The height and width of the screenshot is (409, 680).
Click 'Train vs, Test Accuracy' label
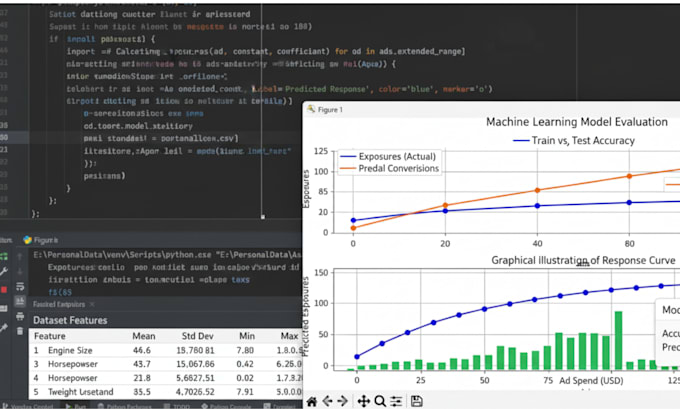click(x=583, y=141)
